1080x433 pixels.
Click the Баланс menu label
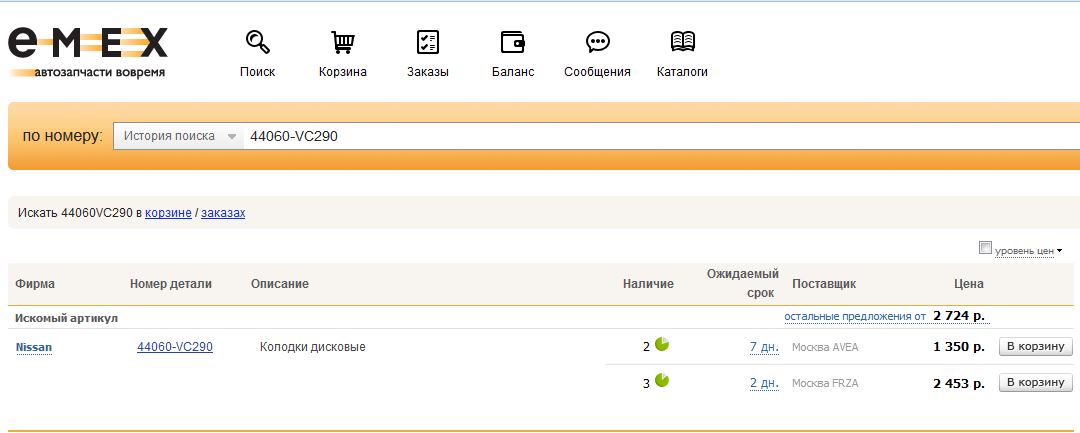[513, 72]
